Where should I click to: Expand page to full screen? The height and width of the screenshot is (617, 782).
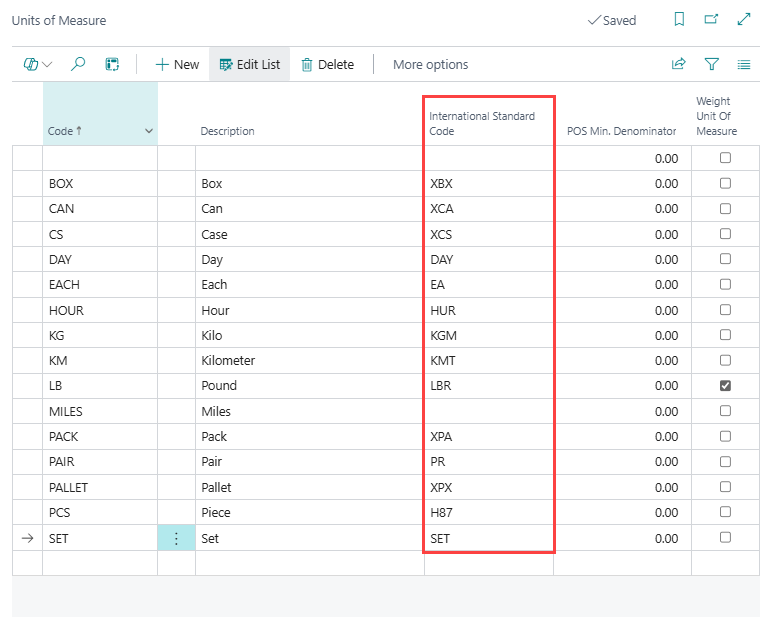pos(743,19)
